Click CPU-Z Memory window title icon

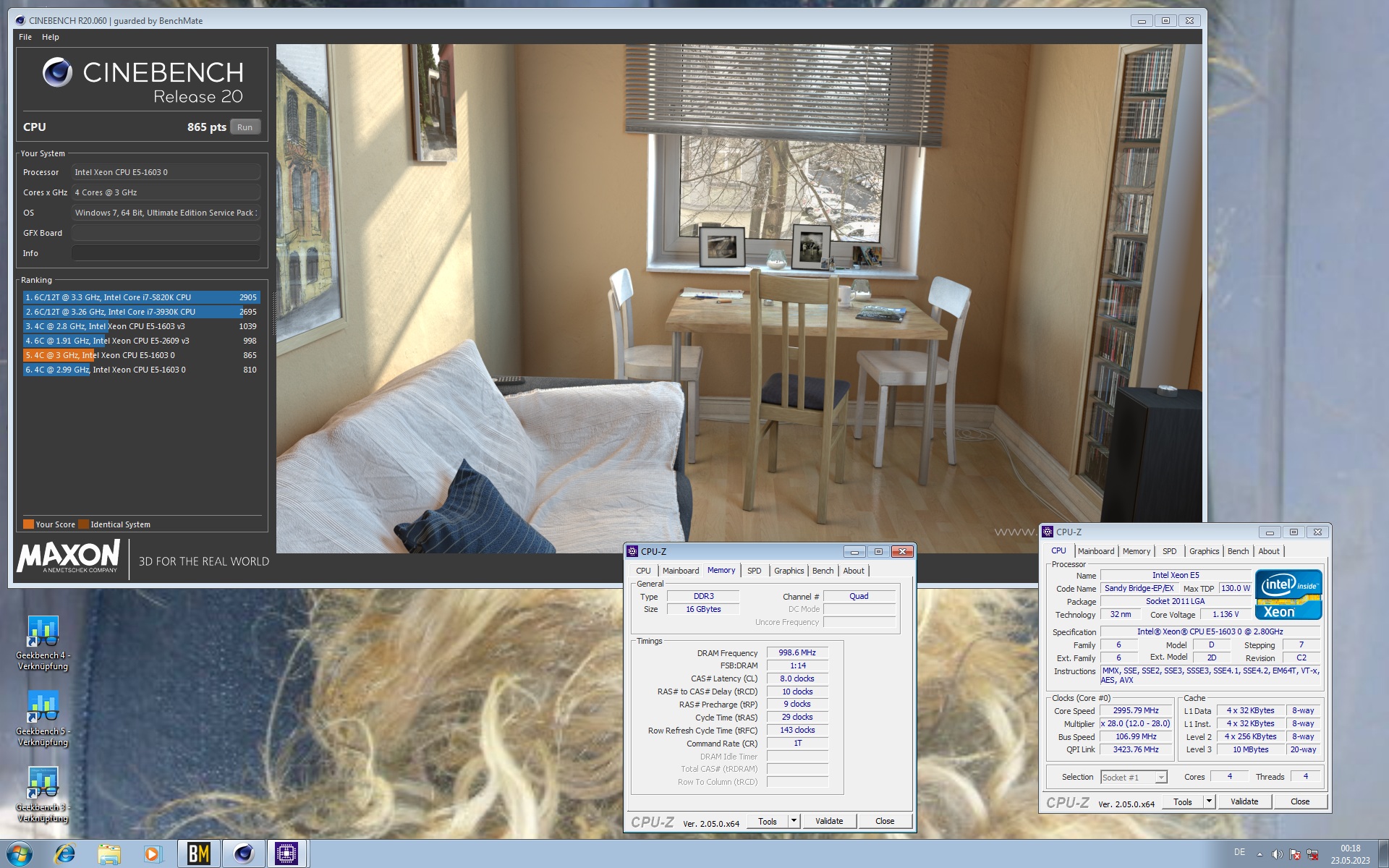point(632,551)
